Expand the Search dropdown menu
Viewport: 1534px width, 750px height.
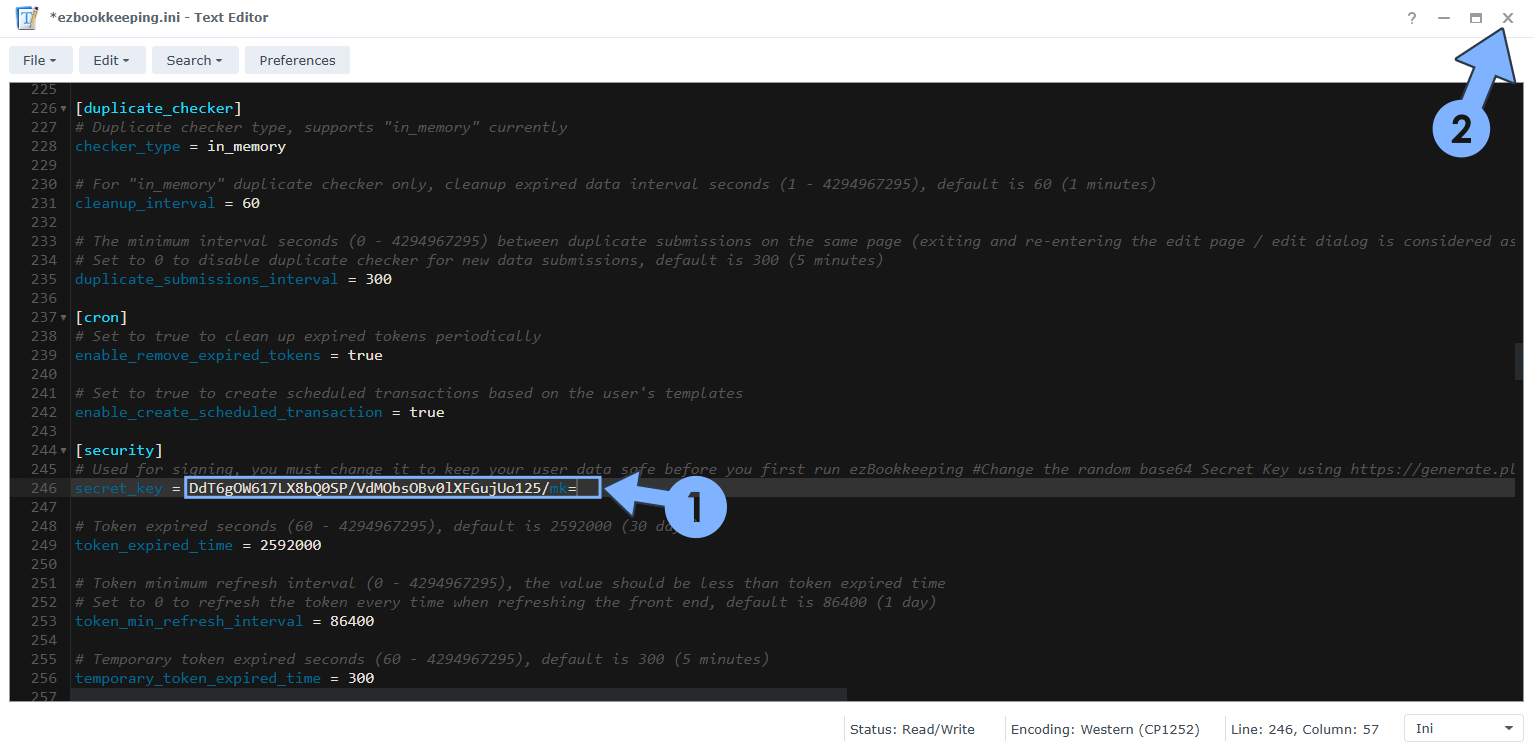coord(195,60)
